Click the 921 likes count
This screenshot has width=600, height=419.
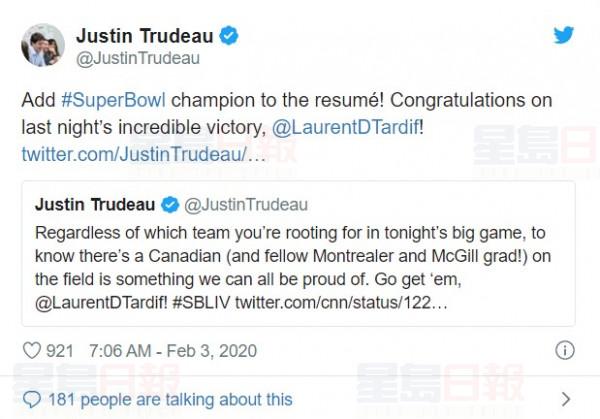pyautogui.click(x=61, y=351)
